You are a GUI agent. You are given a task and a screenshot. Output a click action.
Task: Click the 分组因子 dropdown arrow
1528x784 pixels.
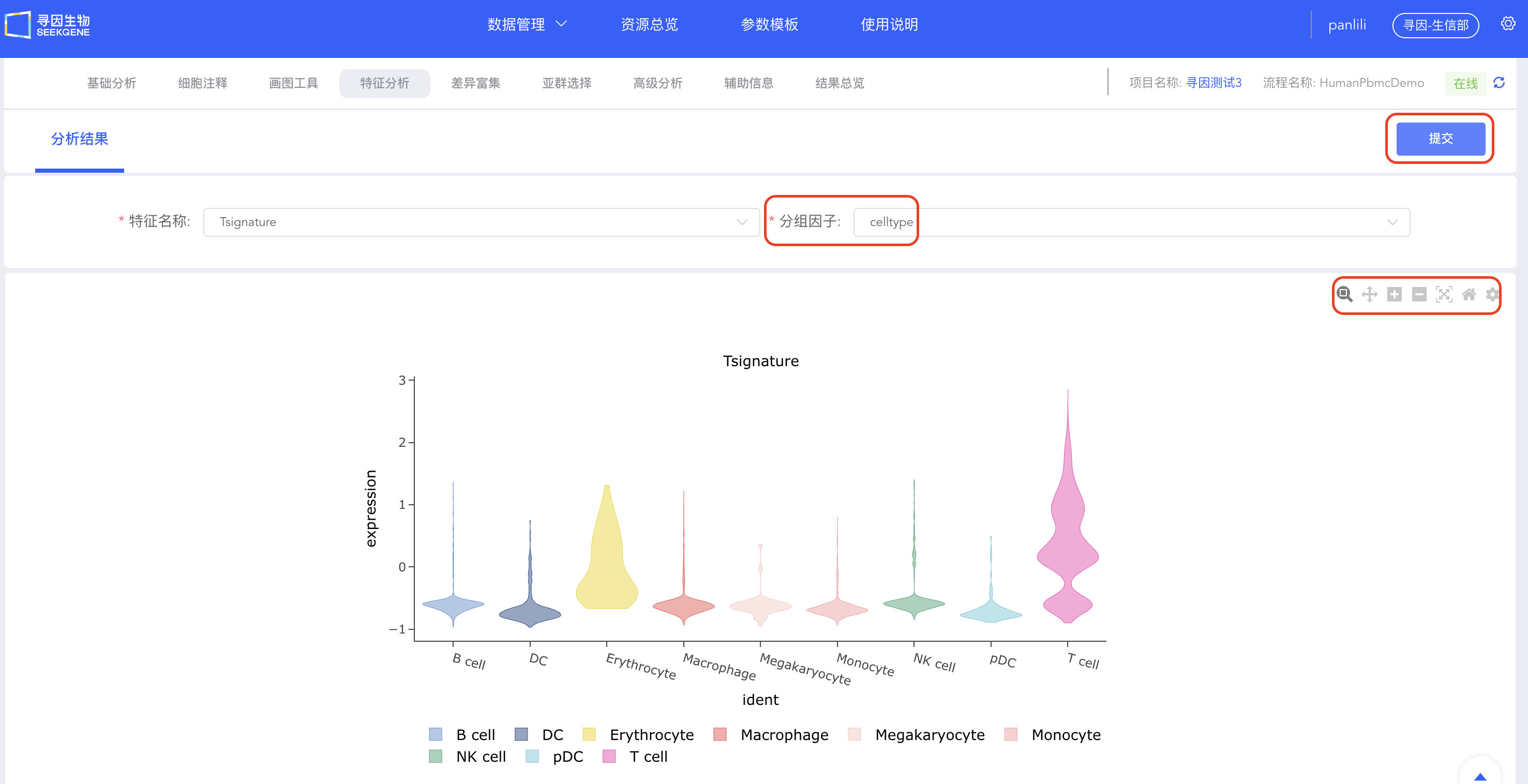(x=1391, y=222)
